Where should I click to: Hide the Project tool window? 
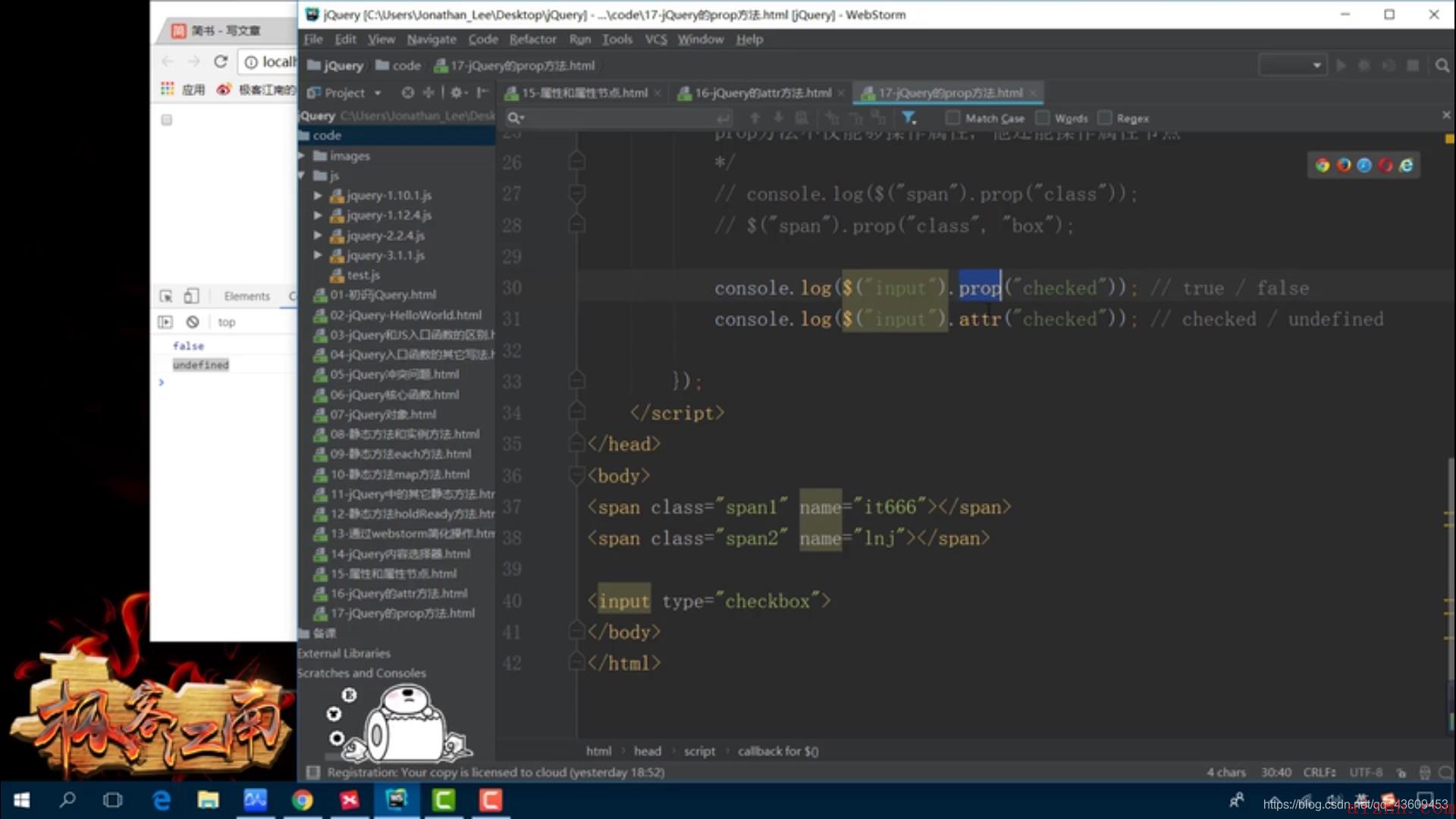pyautogui.click(x=482, y=93)
